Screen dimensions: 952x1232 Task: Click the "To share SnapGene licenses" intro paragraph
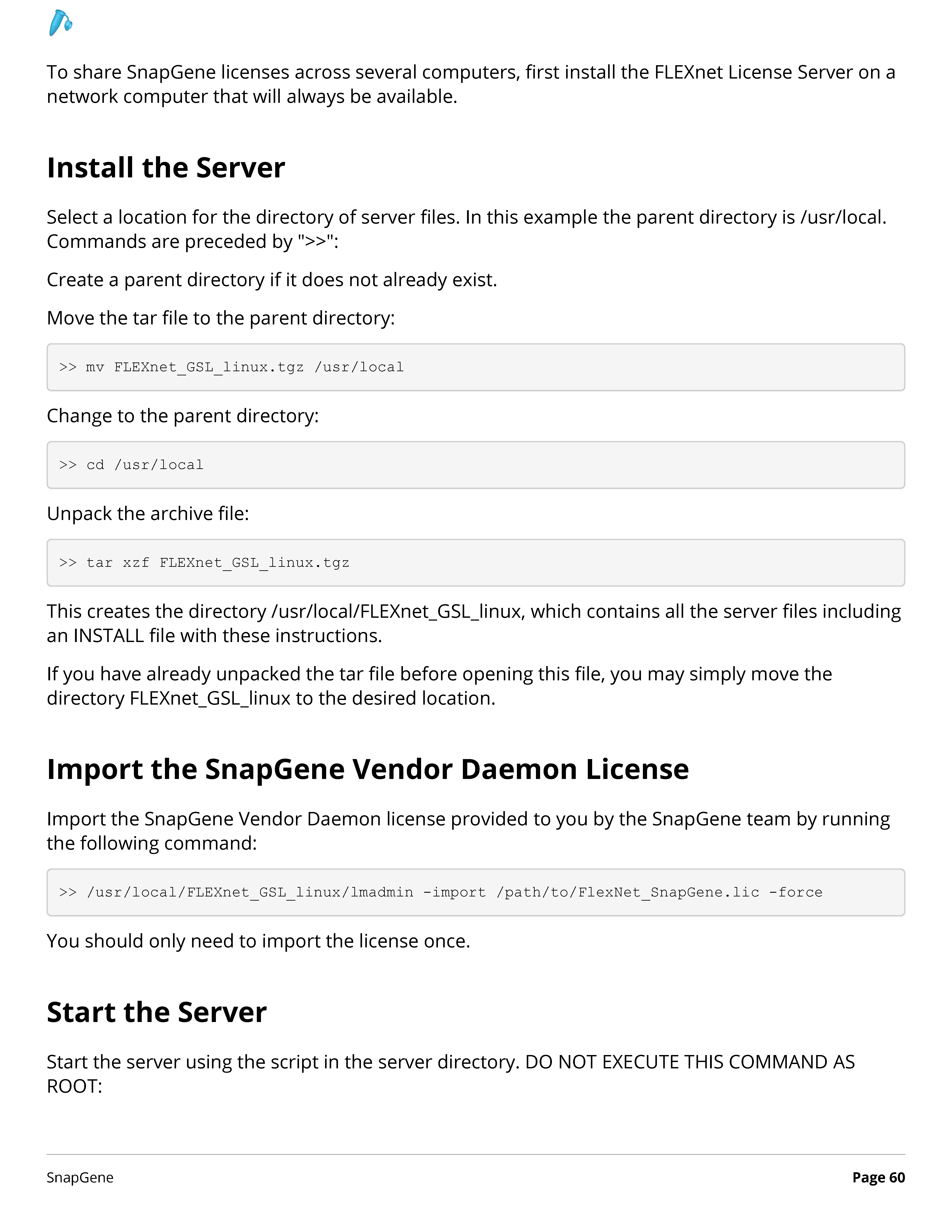(x=471, y=85)
